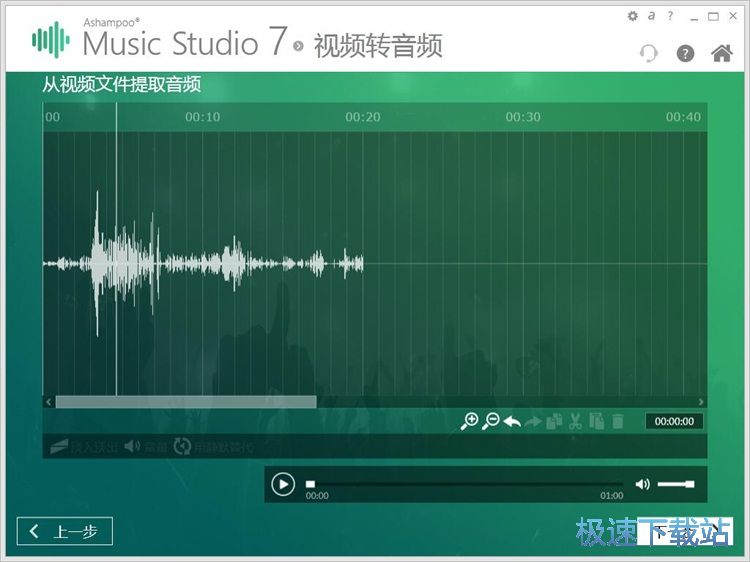Play the extracted audio
The height and width of the screenshot is (562, 750).
click(283, 484)
